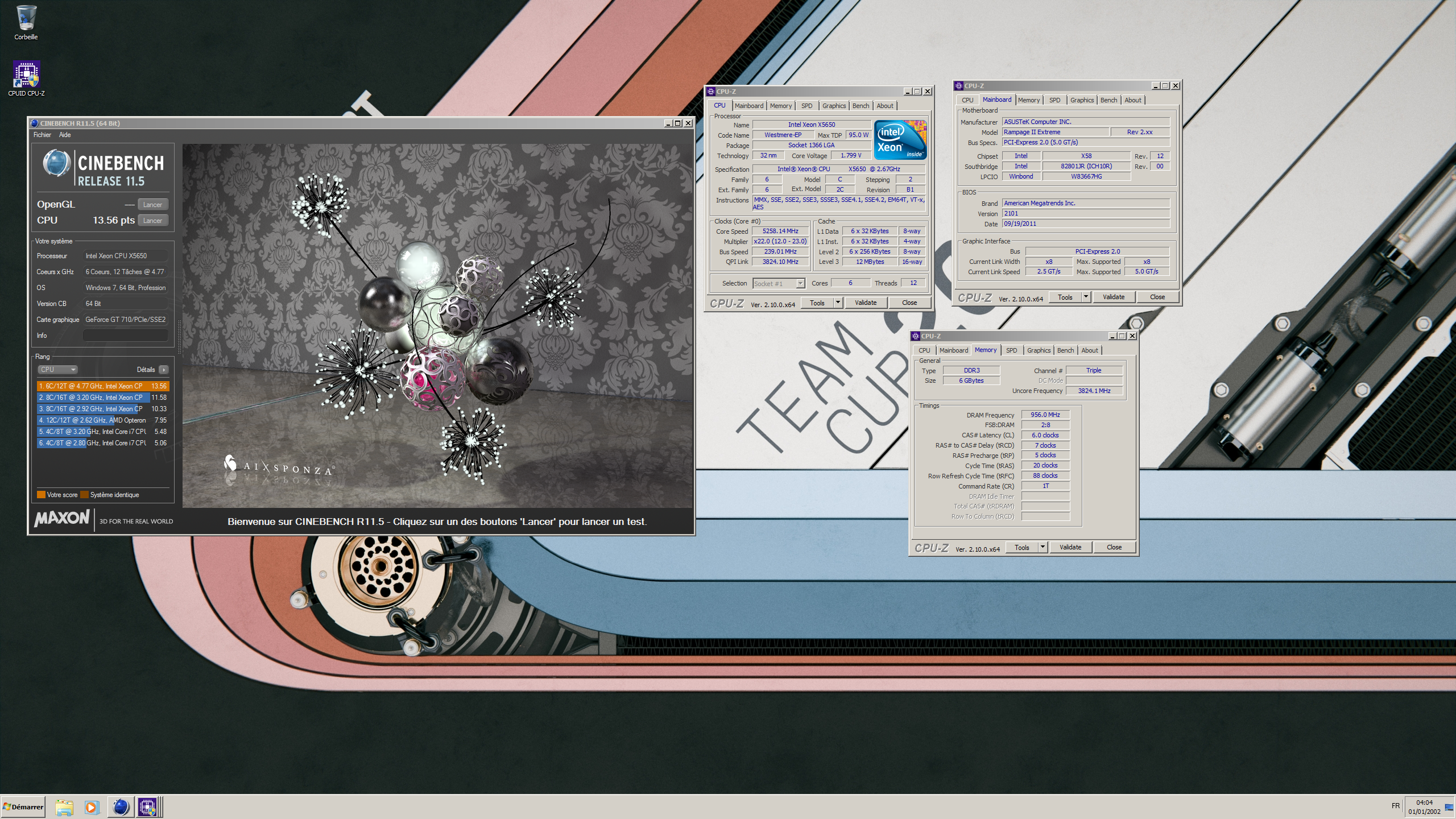
Task: Open the Aide menu in Cinebench
Action: (x=65, y=135)
